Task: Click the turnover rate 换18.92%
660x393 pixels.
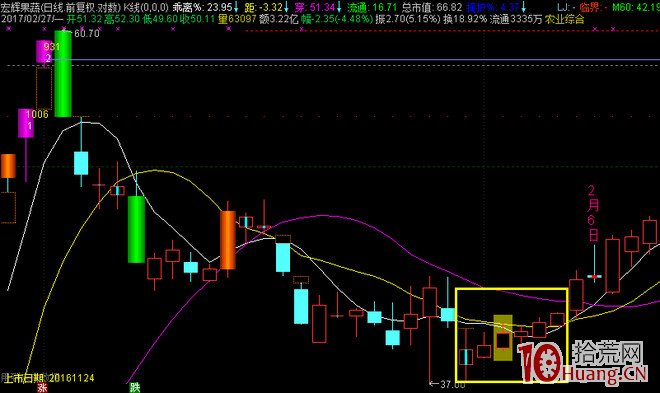Action: click(465, 19)
